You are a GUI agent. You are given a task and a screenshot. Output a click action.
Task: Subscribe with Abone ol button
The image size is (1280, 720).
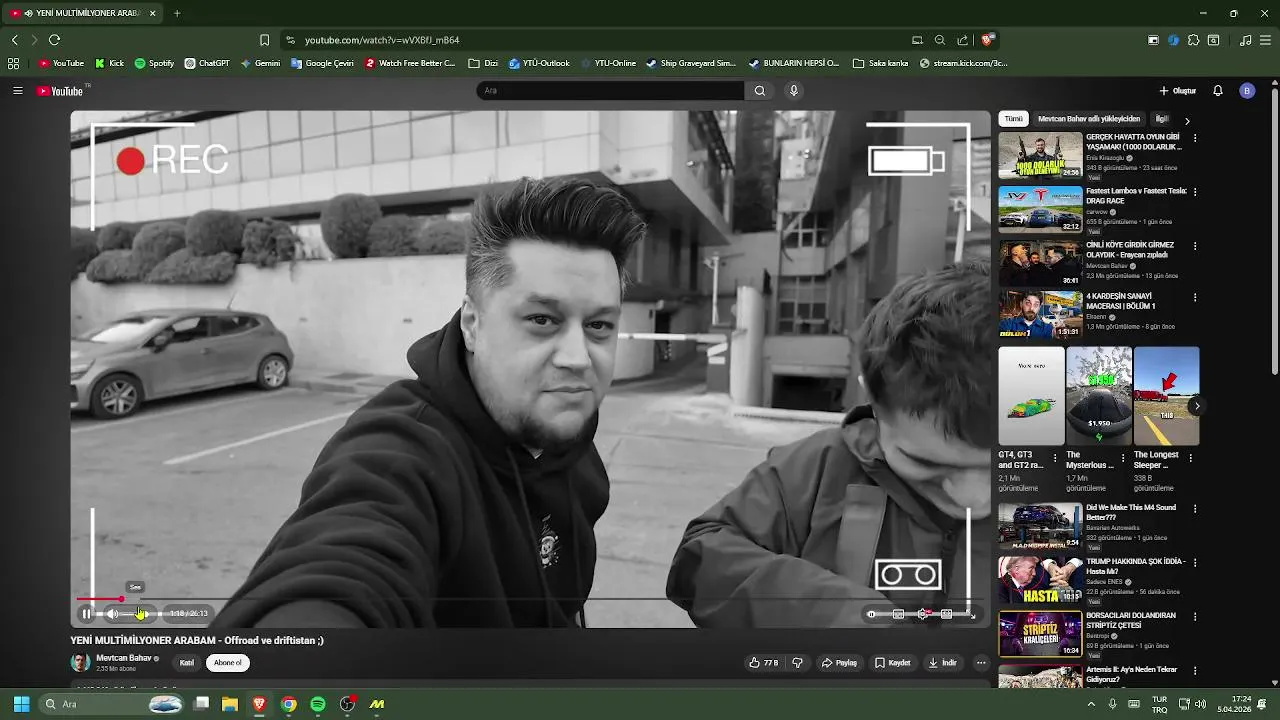click(227, 663)
